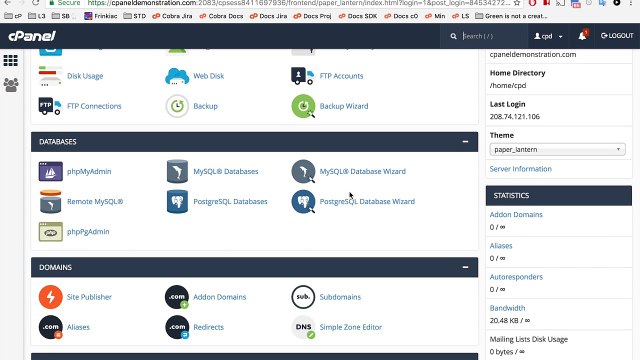Open the phpPgAdmin icon

(x=51, y=232)
